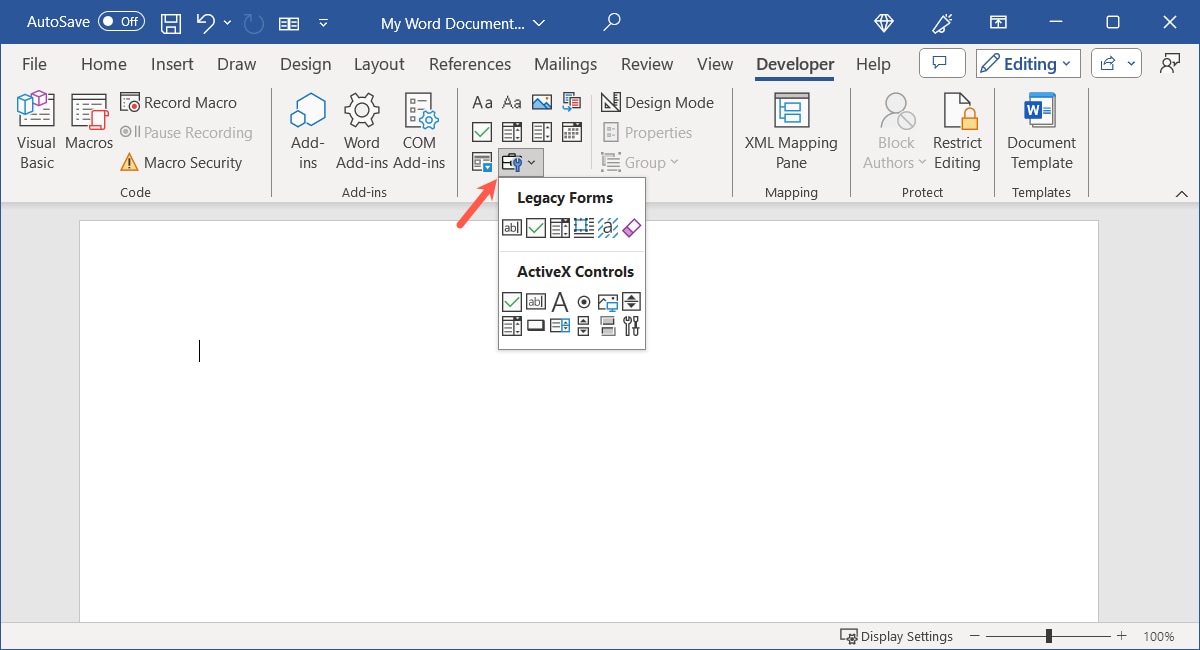1200x650 pixels.
Task: Insert an ActiveX Option Button control
Action: 584,301
